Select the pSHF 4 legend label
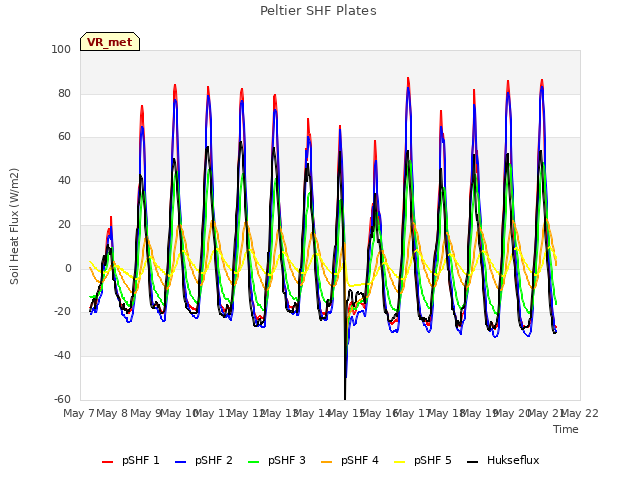Viewport: 640px width, 480px height. pos(360,460)
